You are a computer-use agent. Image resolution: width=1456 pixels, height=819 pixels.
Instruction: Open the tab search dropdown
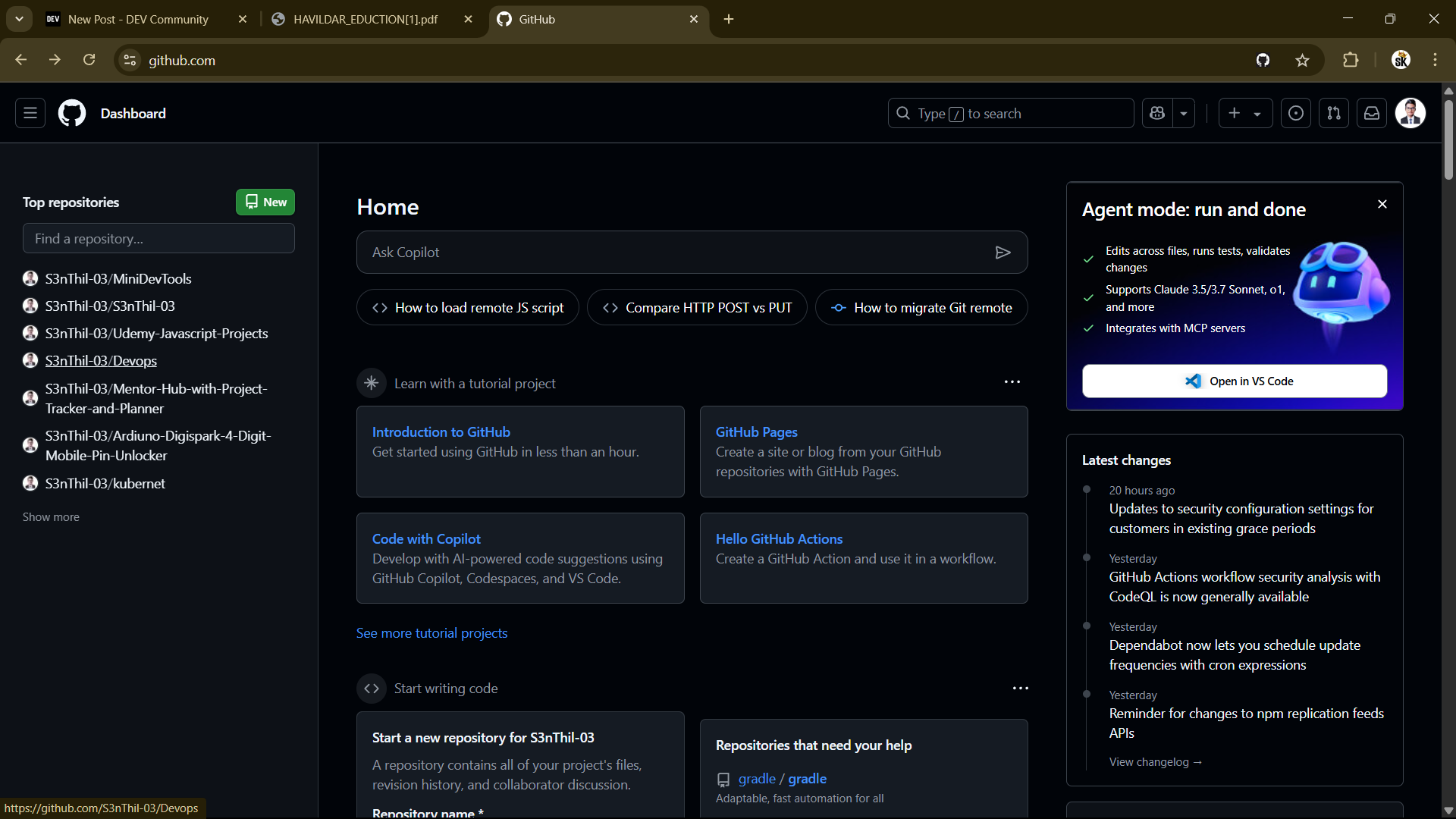(19, 19)
